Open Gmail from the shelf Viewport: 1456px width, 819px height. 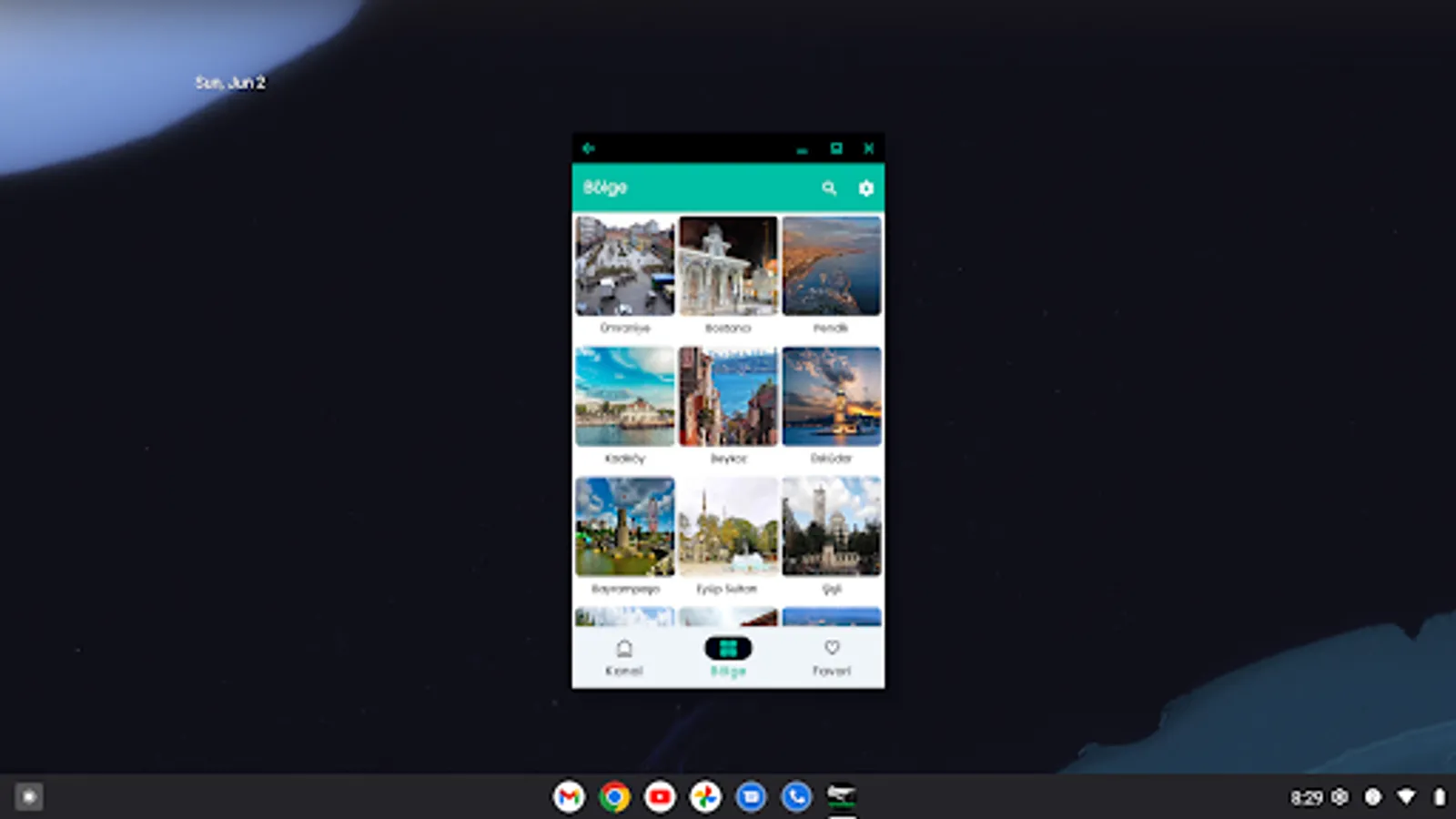click(x=569, y=795)
